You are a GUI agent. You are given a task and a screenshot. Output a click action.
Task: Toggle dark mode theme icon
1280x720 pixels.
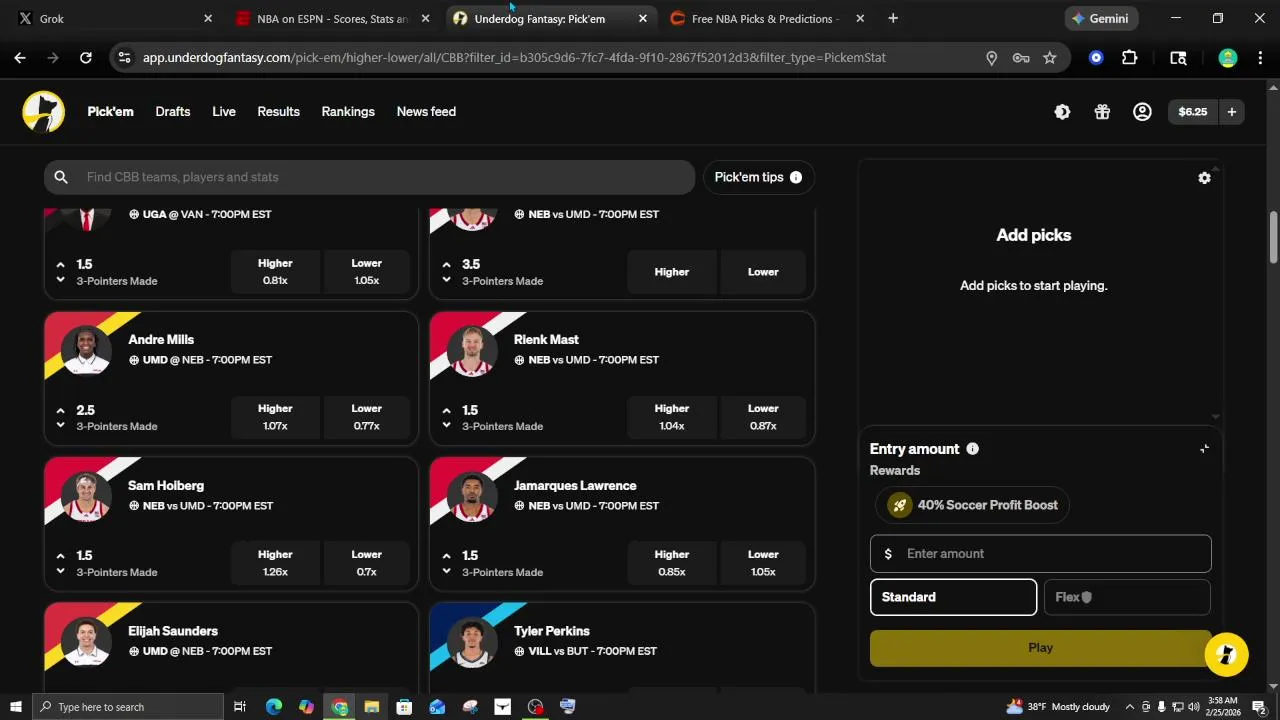[1062, 112]
